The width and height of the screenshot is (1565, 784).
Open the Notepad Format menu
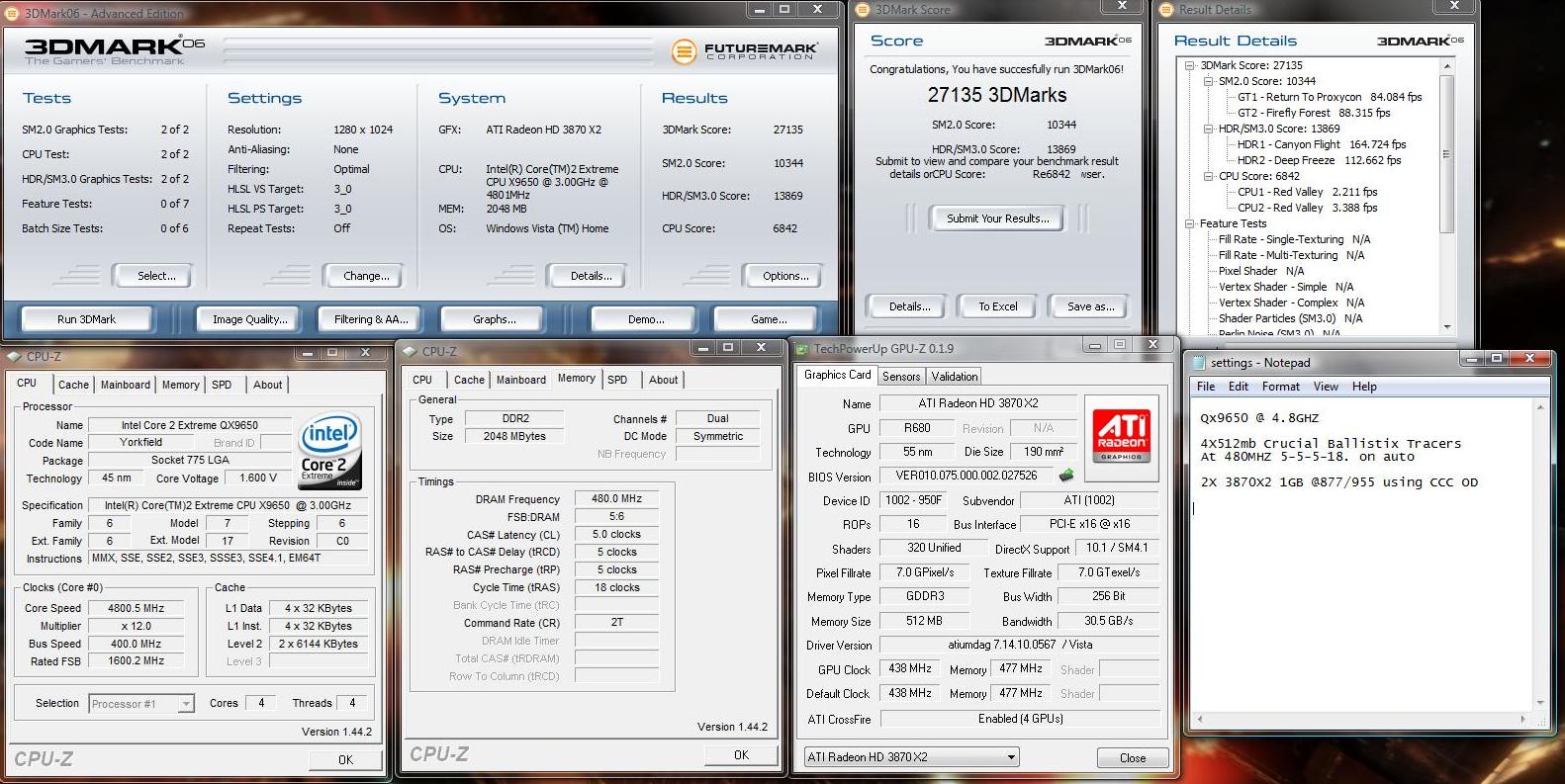[x=1281, y=387]
